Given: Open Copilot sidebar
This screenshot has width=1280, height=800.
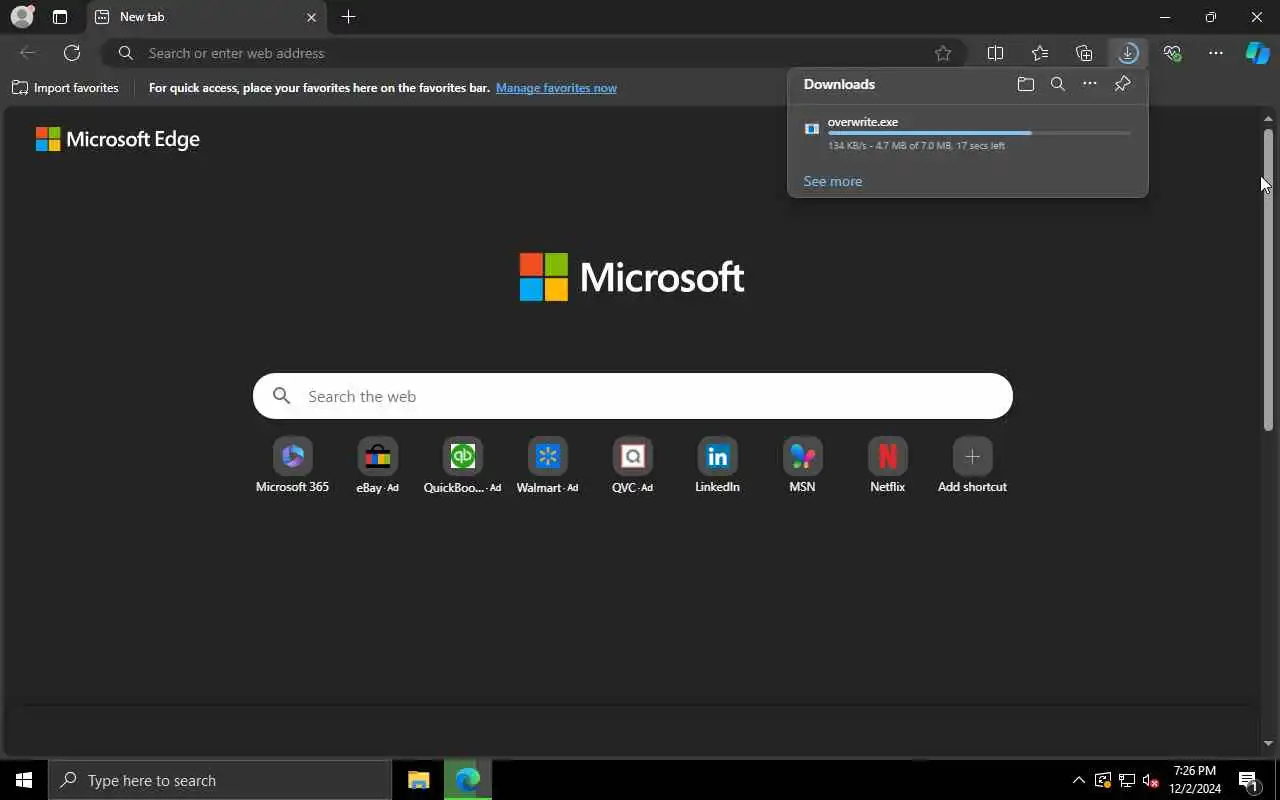Looking at the screenshot, I should coord(1257,53).
